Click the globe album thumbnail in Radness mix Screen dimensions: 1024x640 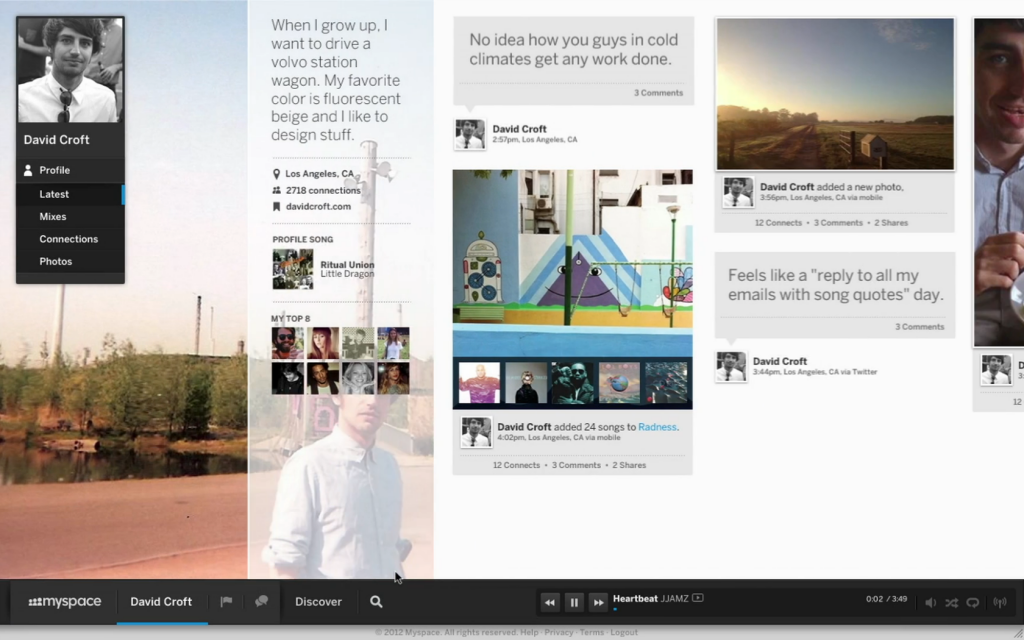click(x=619, y=383)
